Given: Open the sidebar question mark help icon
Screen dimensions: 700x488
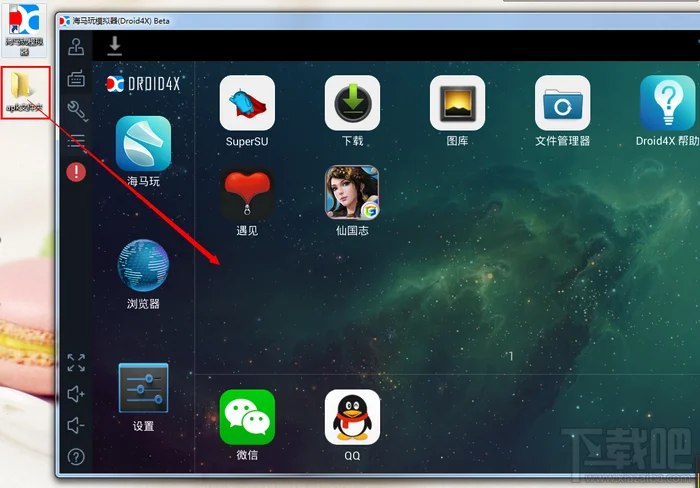Looking at the screenshot, I should pos(76,457).
